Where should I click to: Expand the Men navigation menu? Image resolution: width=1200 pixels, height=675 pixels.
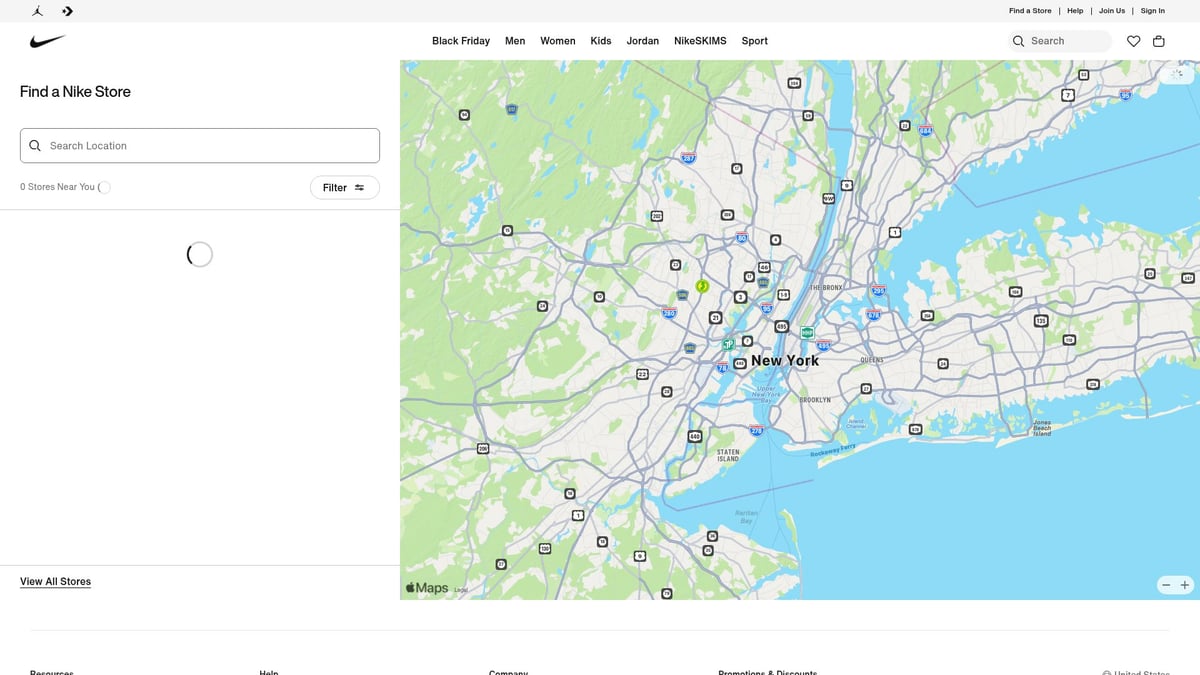515,41
